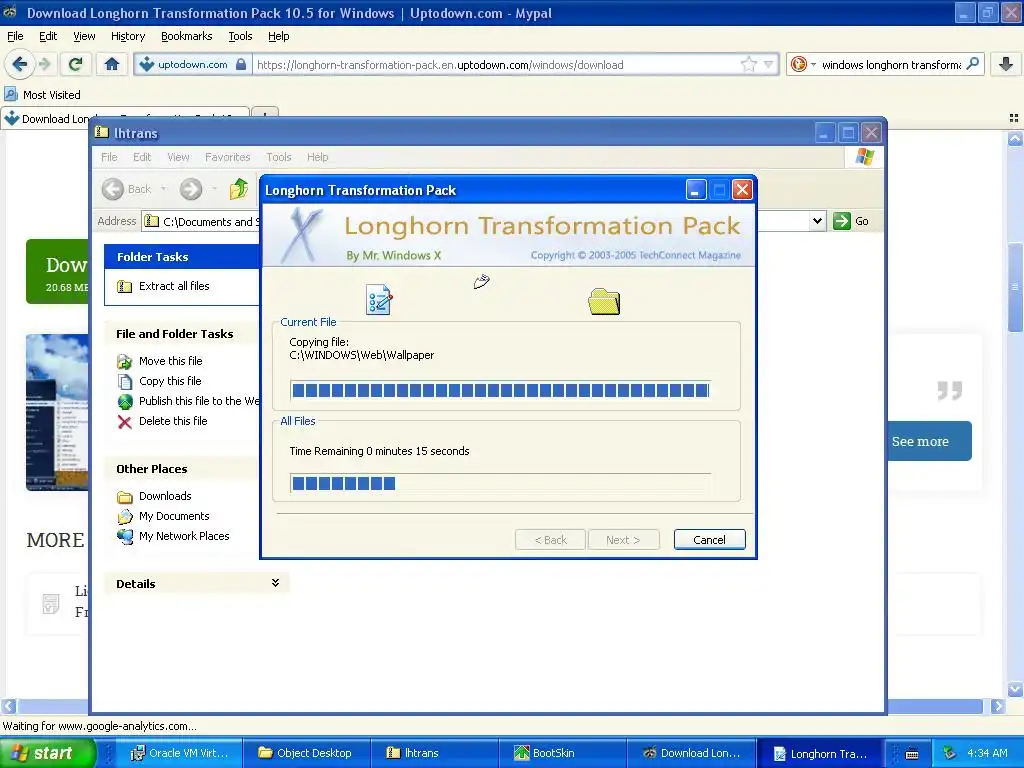Screen dimensions: 1024x768
Task: Click the browser Back arrow button
Action: click(20, 64)
